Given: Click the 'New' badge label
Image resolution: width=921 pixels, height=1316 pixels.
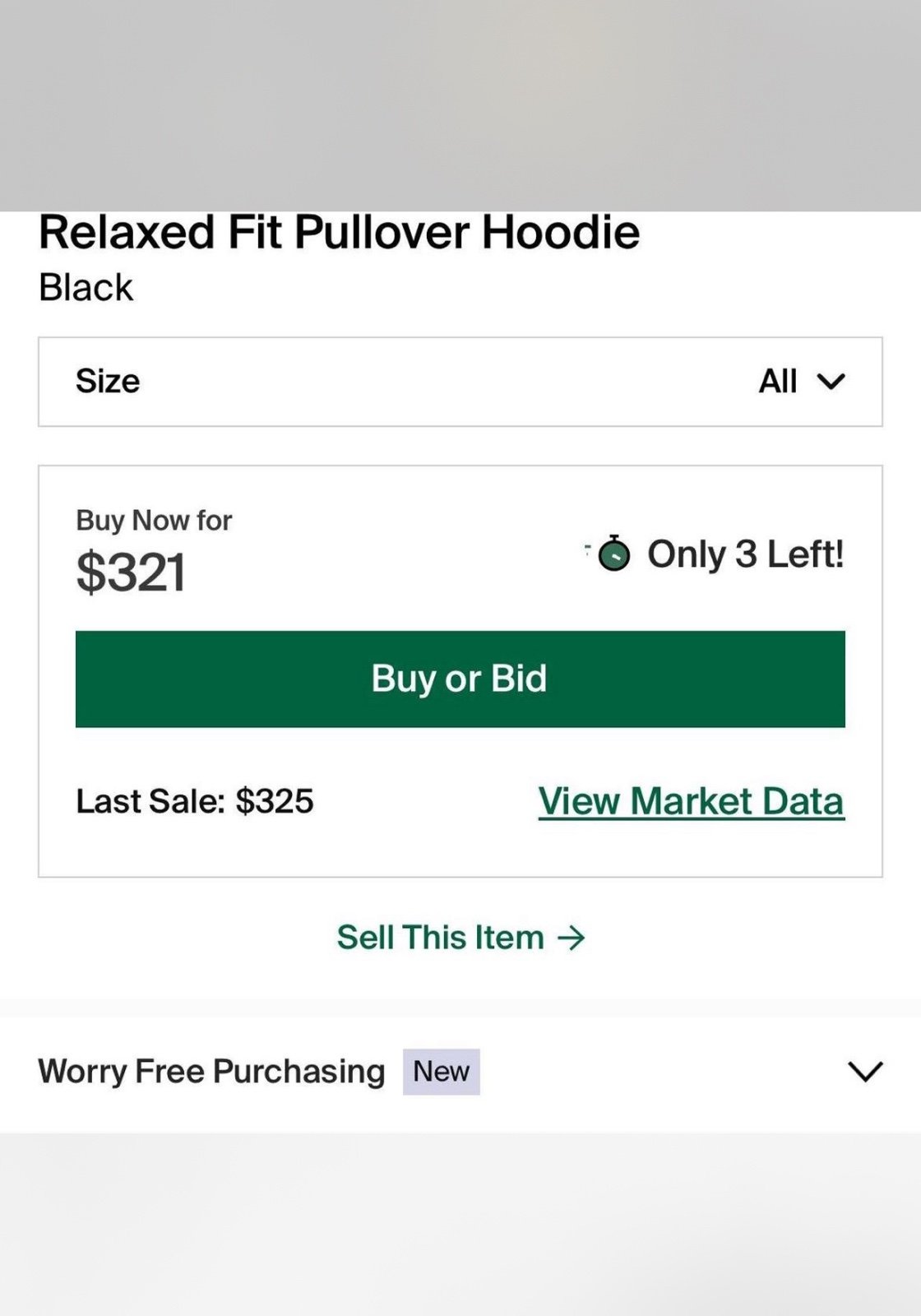Looking at the screenshot, I should (x=441, y=1072).
